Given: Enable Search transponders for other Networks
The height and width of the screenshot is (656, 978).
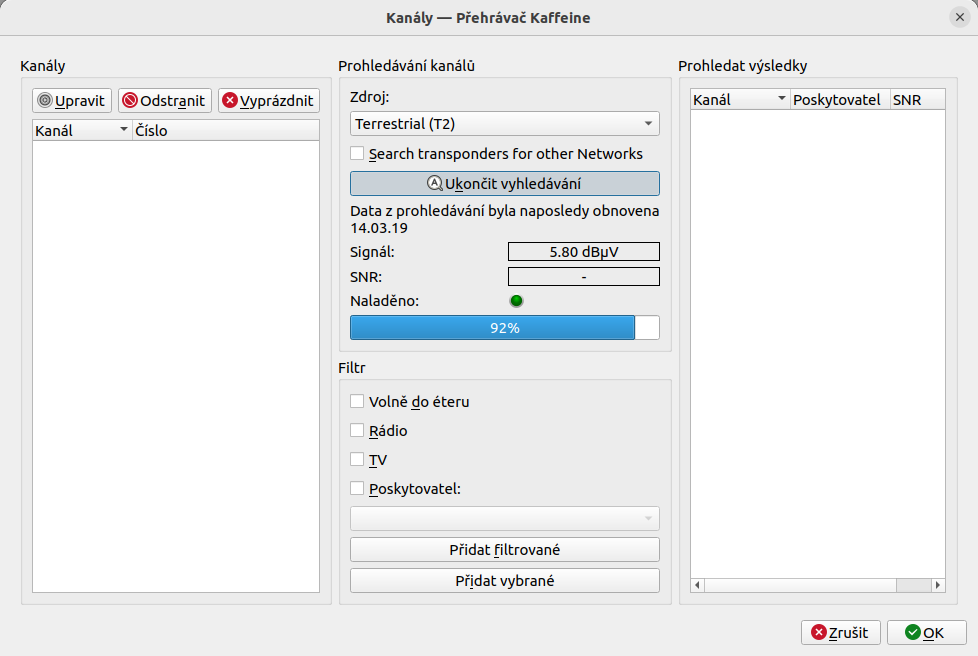Looking at the screenshot, I should (357, 154).
